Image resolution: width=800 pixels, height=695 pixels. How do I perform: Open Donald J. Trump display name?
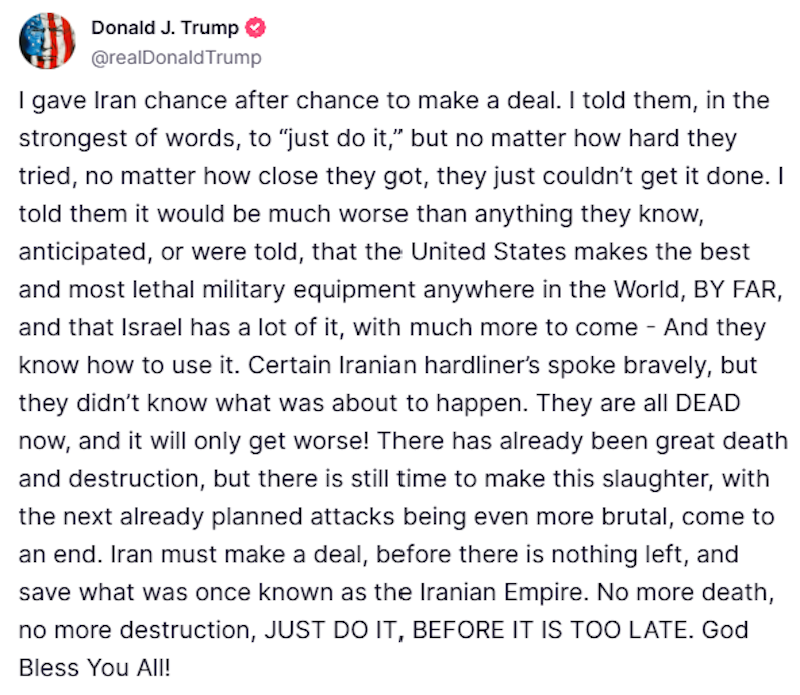point(165,28)
